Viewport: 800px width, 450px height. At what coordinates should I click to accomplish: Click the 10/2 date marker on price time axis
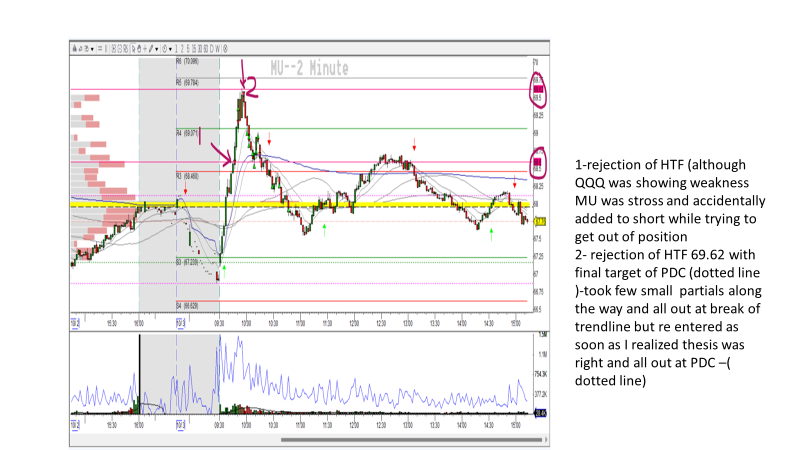coord(75,323)
